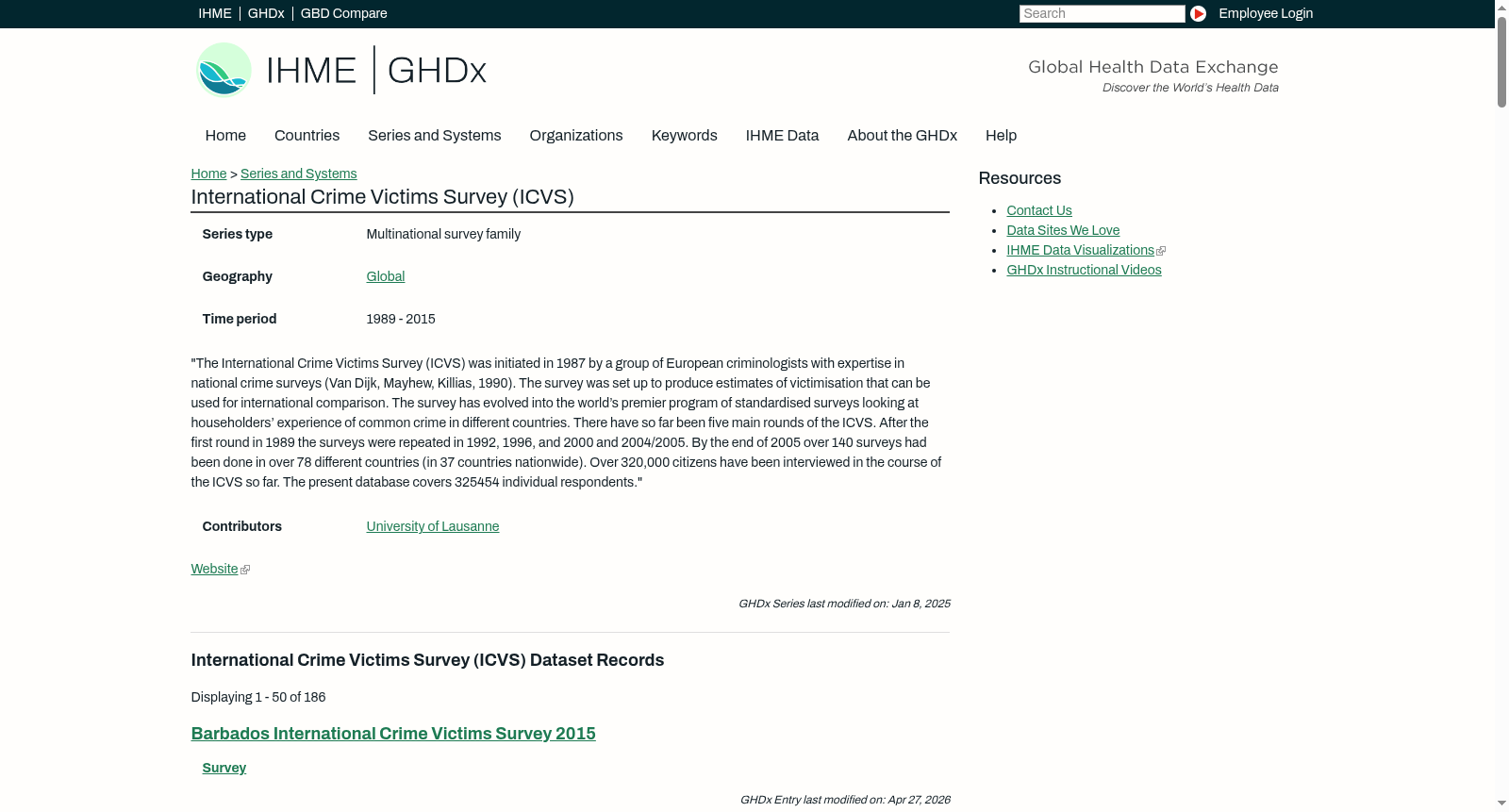Click the 'Global Health Data Exchange' tagline title
Viewport: 1509px width, 812px height.
click(x=1152, y=67)
